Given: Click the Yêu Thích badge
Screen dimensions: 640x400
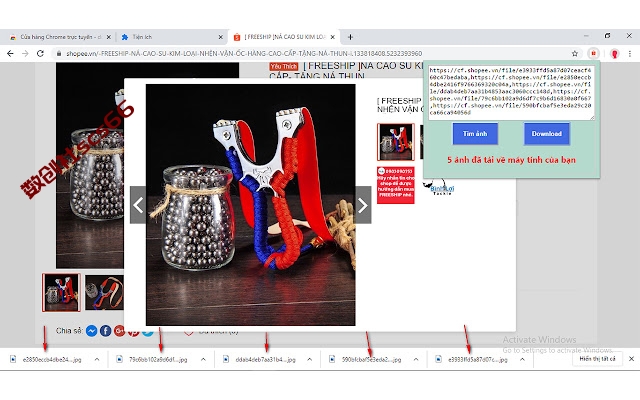Looking at the screenshot, I should (284, 66).
